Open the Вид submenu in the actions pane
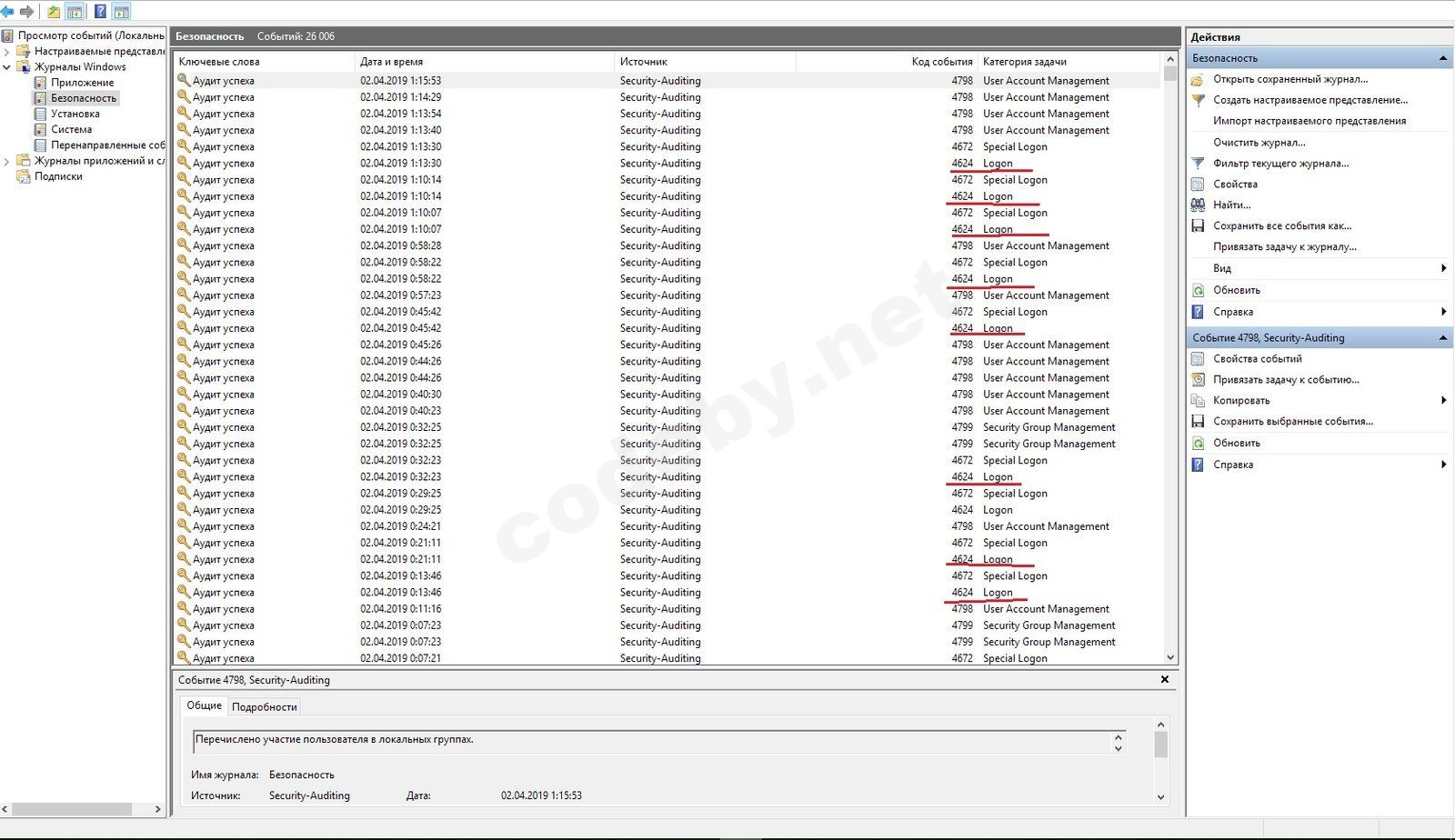 click(1443, 268)
